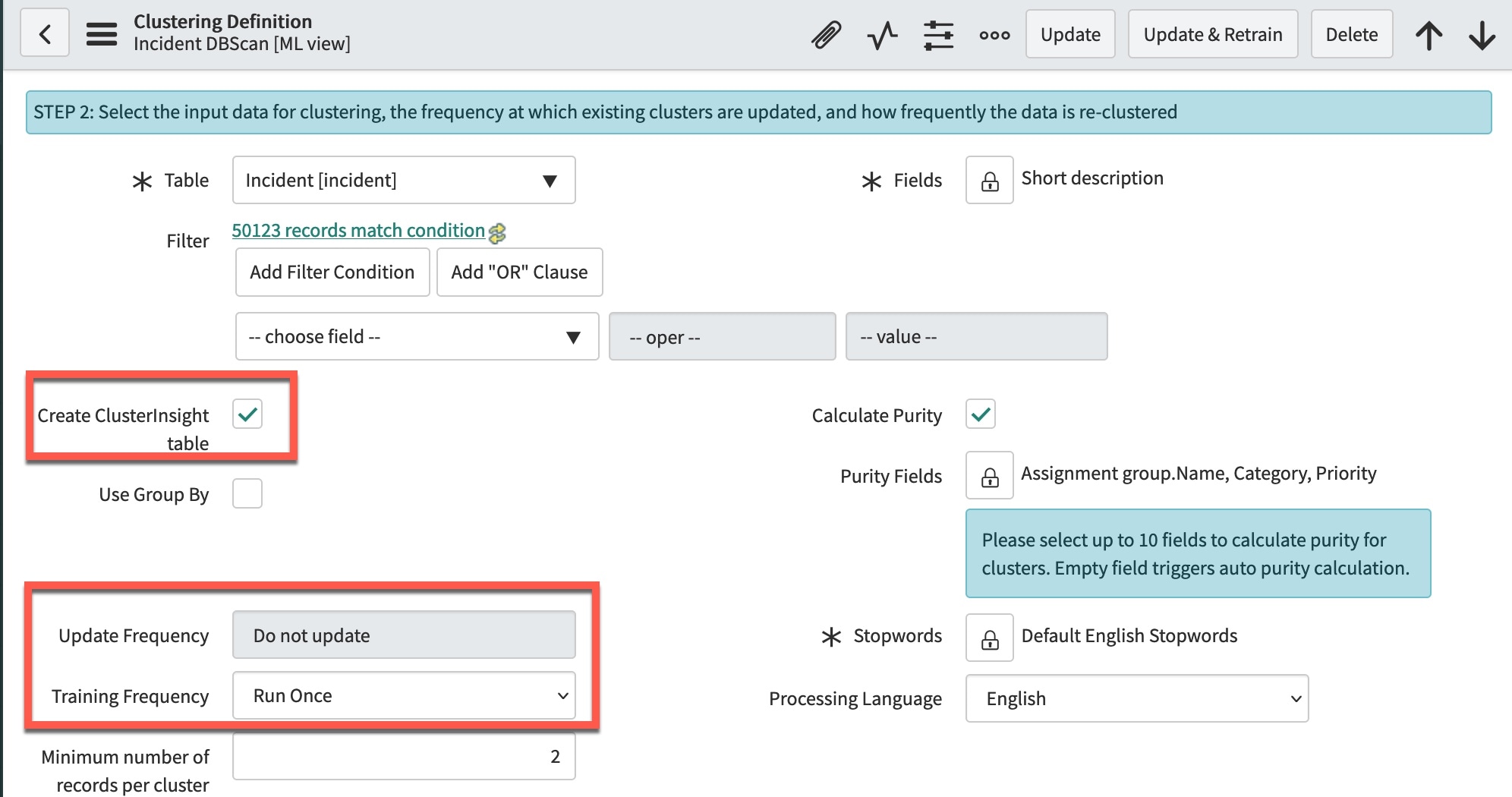Click the back arrow in the header
The width and height of the screenshot is (1512, 797).
click(44, 33)
